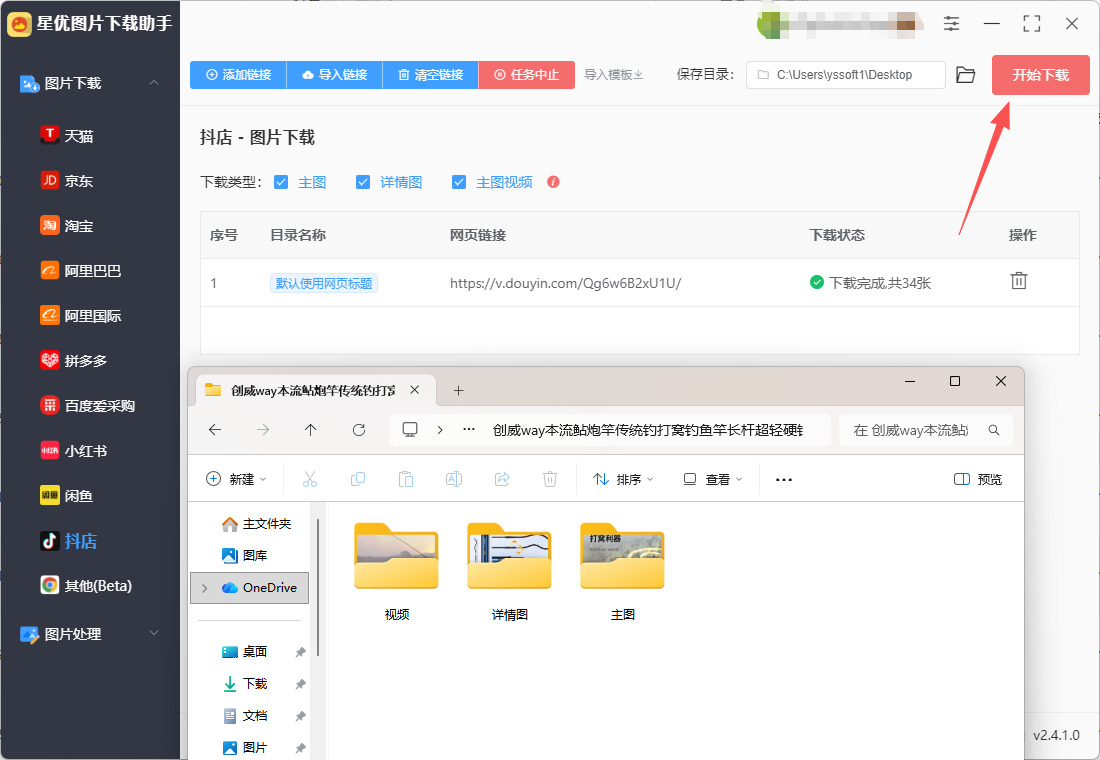Click the save directory path field
The width and height of the screenshot is (1100, 760).
(x=845, y=74)
